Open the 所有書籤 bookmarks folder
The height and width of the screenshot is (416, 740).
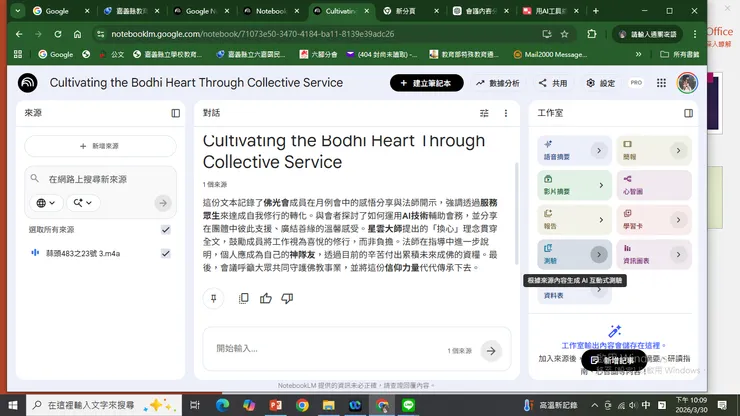(x=680, y=54)
